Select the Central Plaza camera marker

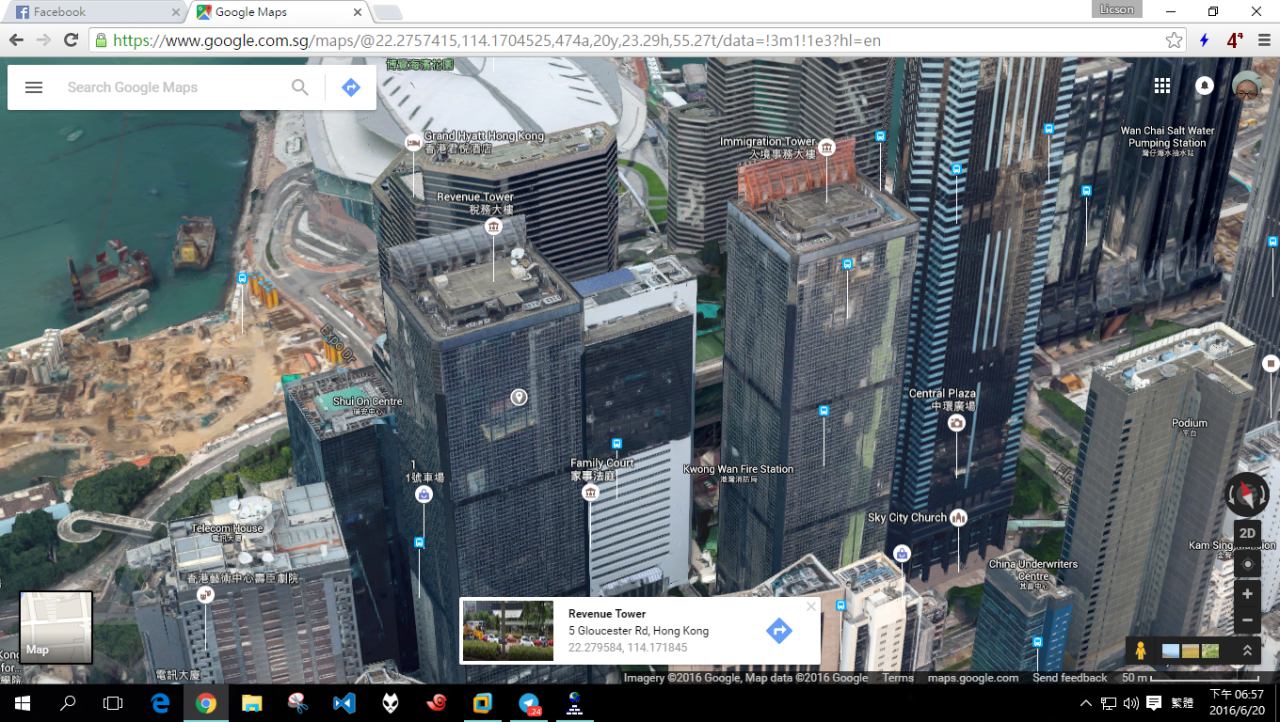pos(956,423)
